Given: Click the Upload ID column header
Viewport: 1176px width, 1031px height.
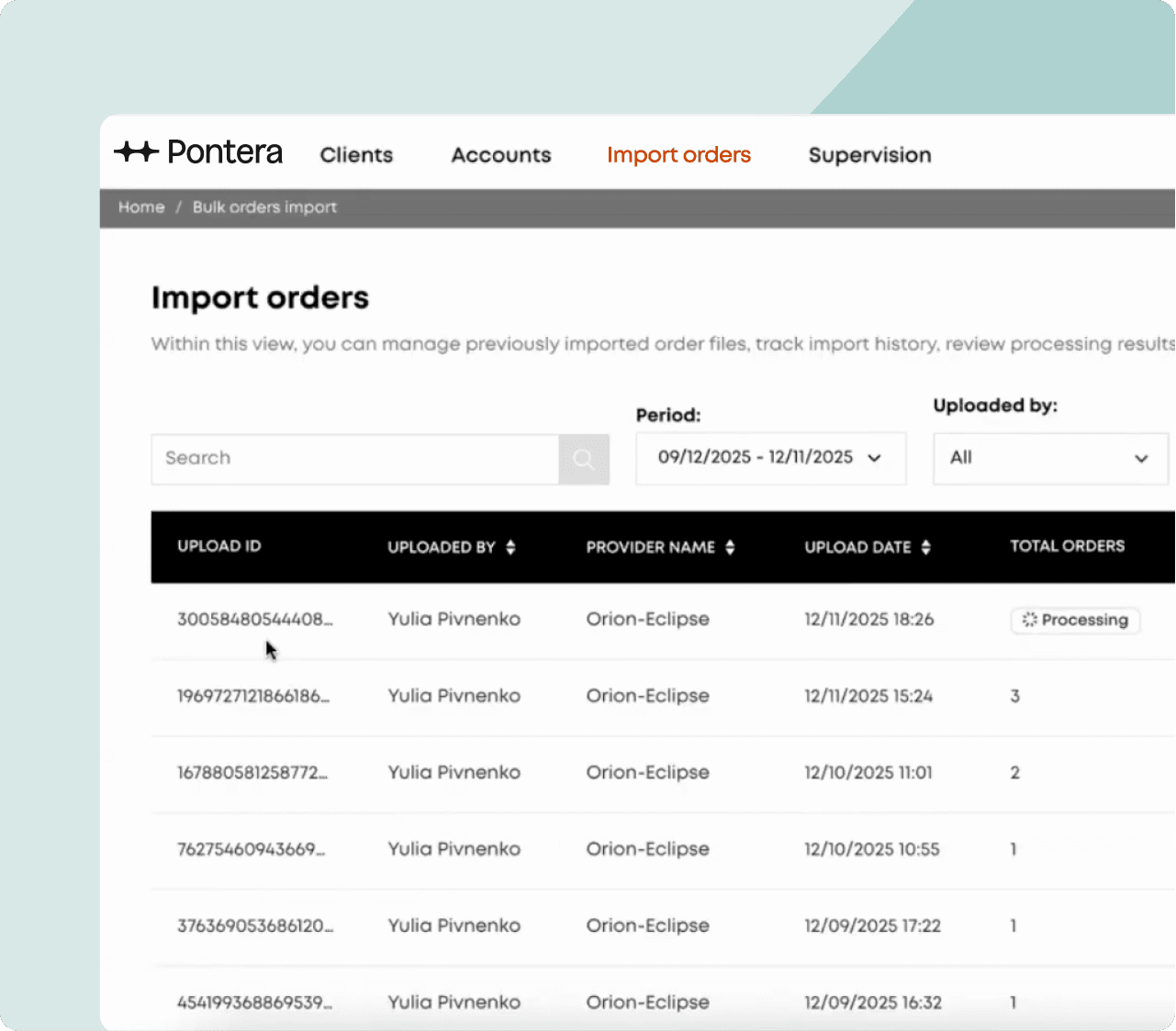Looking at the screenshot, I should click(219, 546).
